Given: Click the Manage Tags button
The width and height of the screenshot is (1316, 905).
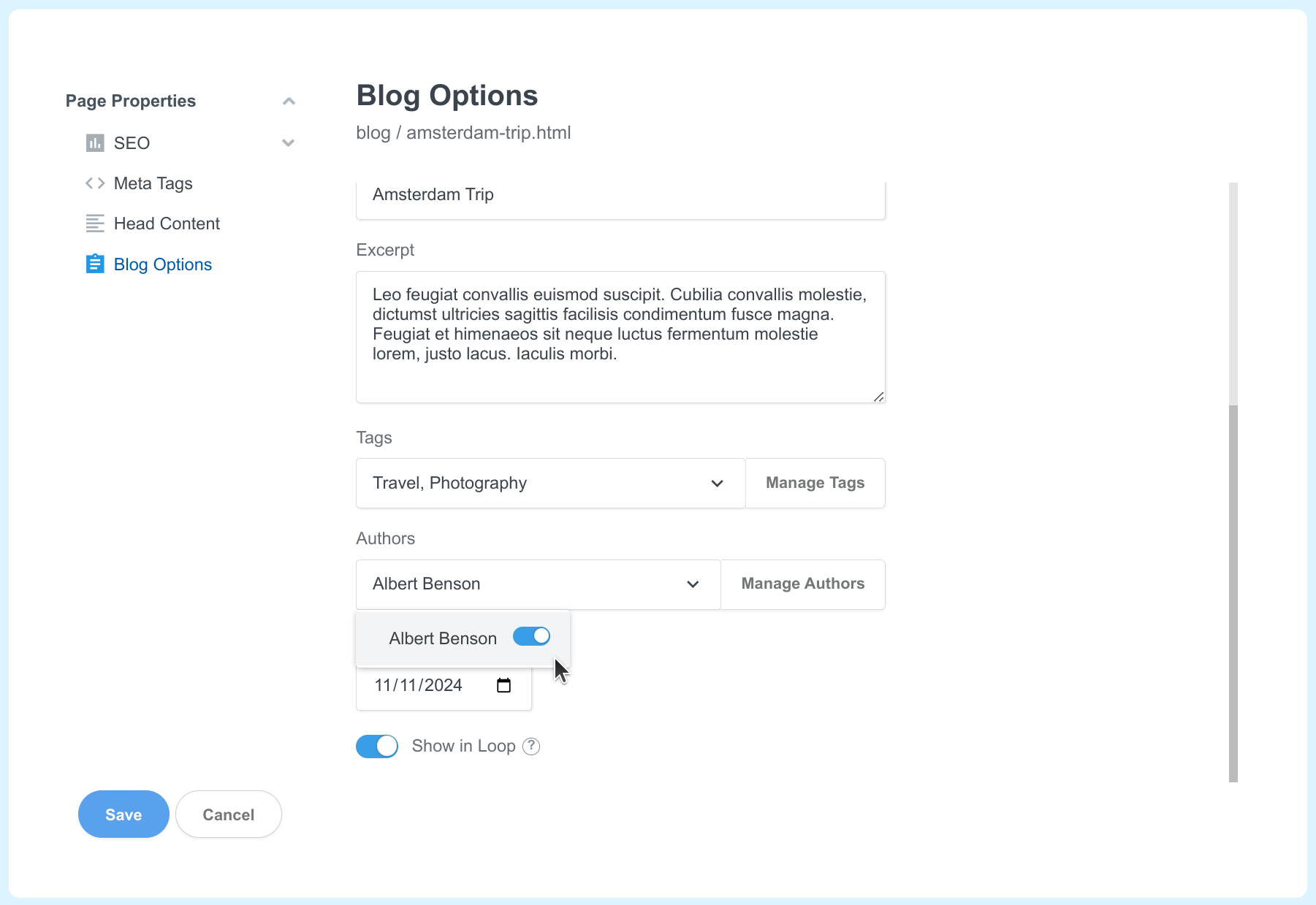Looking at the screenshot, I should click(815, 483).
